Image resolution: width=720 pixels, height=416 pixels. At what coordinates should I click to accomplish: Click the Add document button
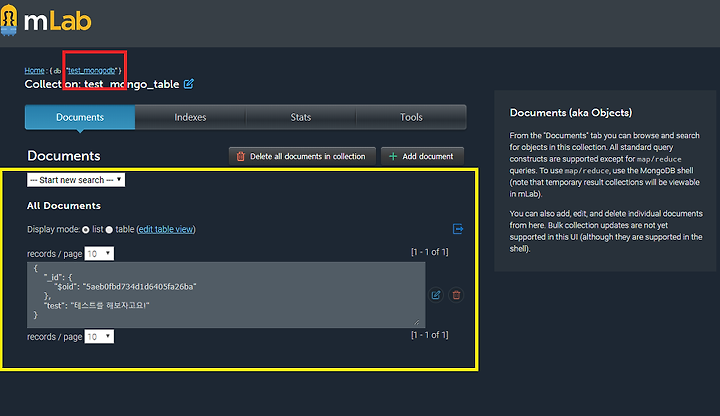(x=422, y=156)
